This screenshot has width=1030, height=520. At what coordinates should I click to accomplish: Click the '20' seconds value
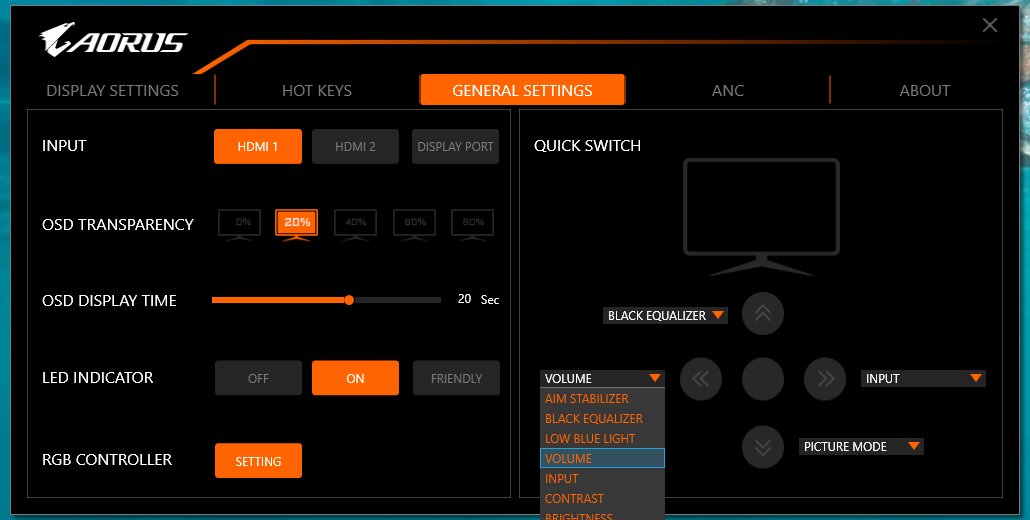[464, 299]
